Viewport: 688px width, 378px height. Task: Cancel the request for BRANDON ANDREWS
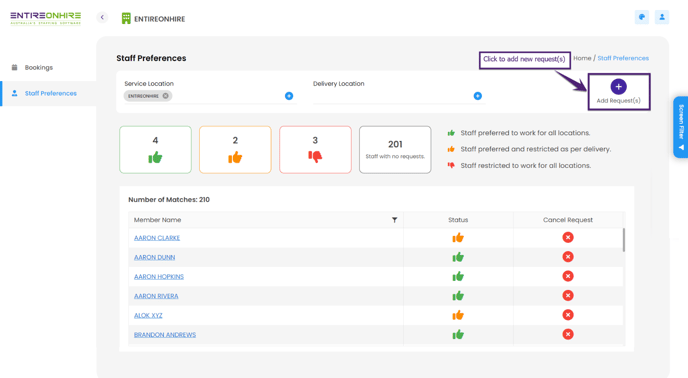(568, 335)
